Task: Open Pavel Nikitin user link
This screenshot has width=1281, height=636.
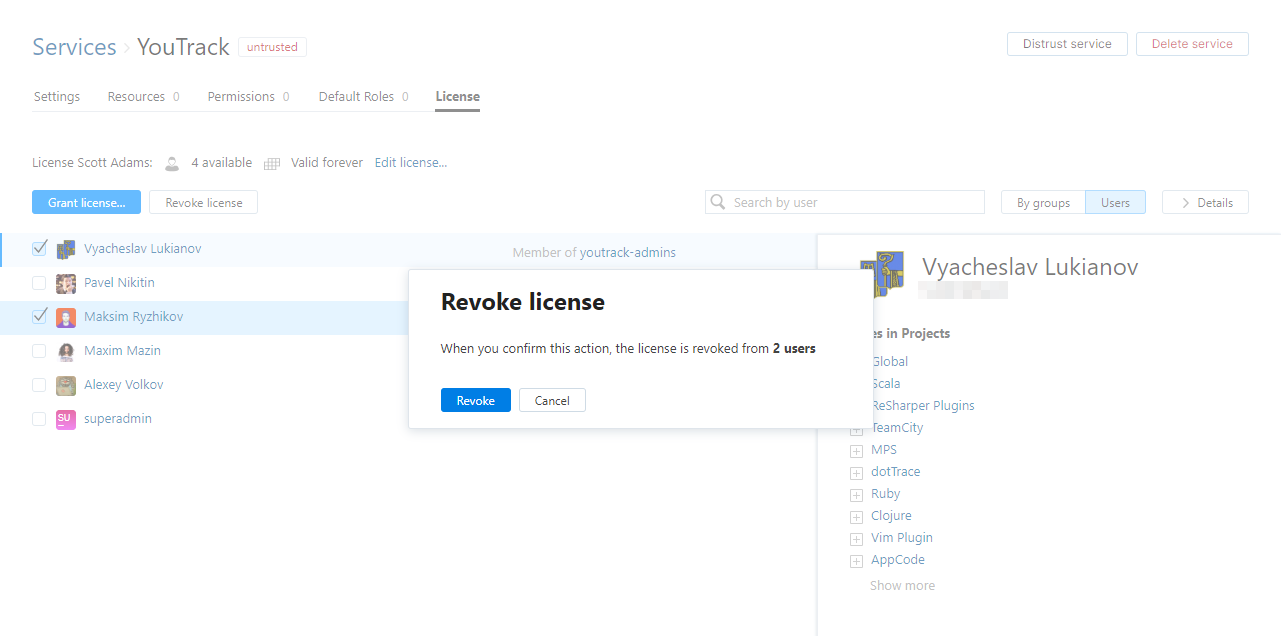Action: (119, 283)
